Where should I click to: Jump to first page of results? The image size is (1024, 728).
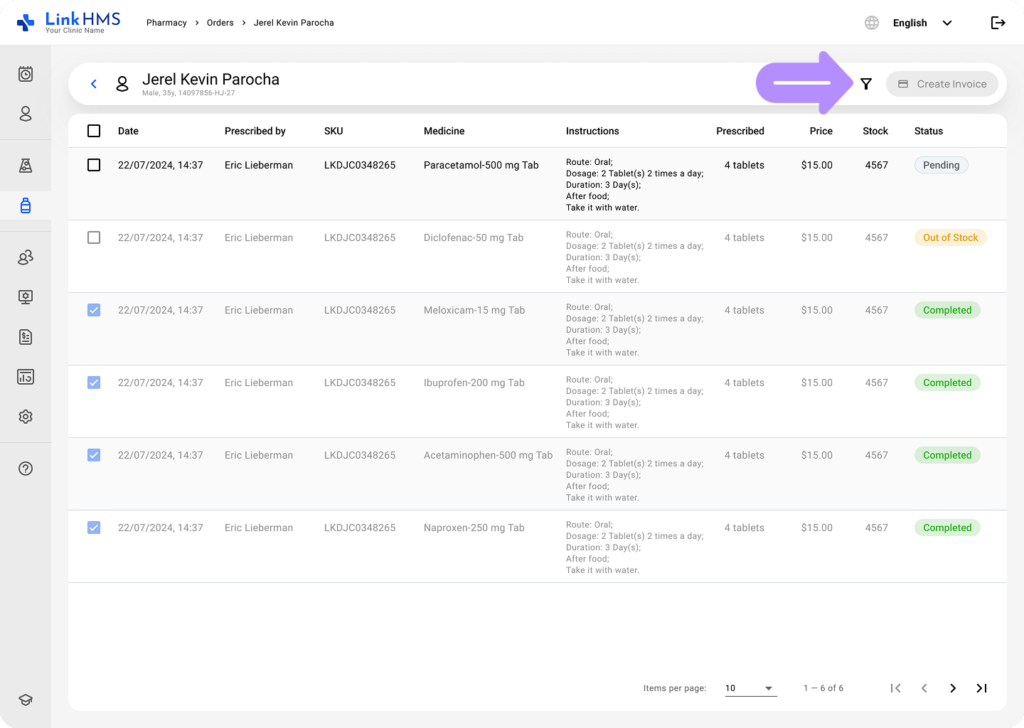point(895,688)
